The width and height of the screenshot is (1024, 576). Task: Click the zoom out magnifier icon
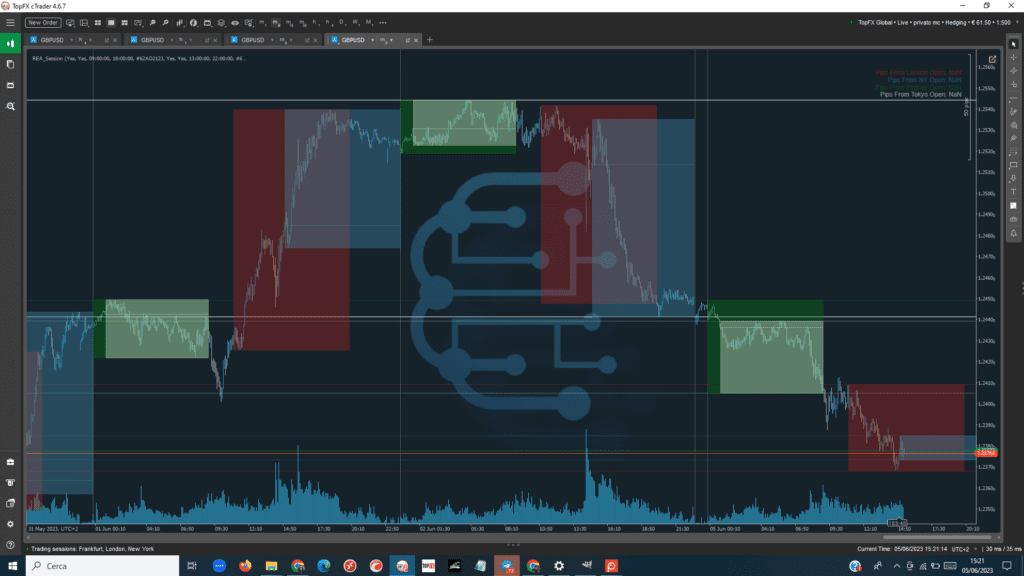click(165, 23)
